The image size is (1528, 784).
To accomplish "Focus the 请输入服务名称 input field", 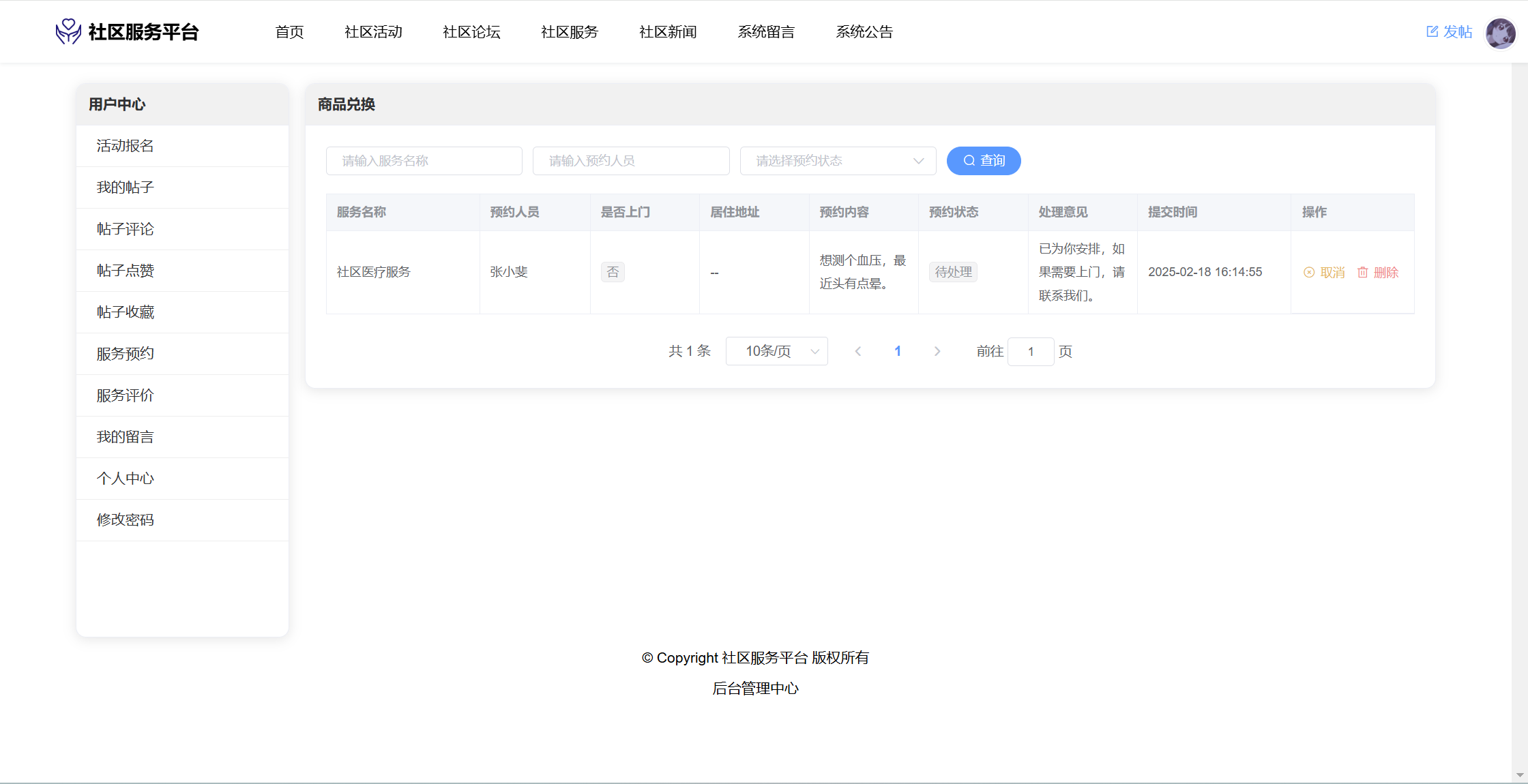I will pyautogui.click(x=424, y=161).
